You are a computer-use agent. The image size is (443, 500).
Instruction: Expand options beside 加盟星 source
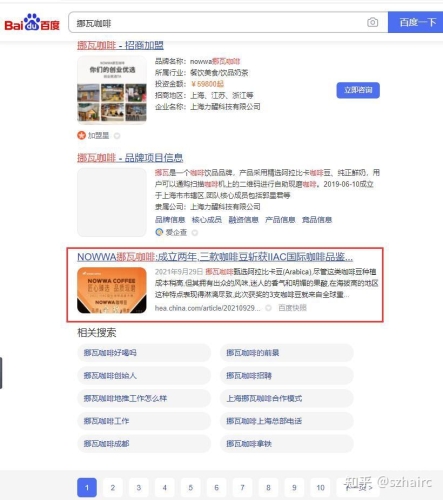click(117, 136)
